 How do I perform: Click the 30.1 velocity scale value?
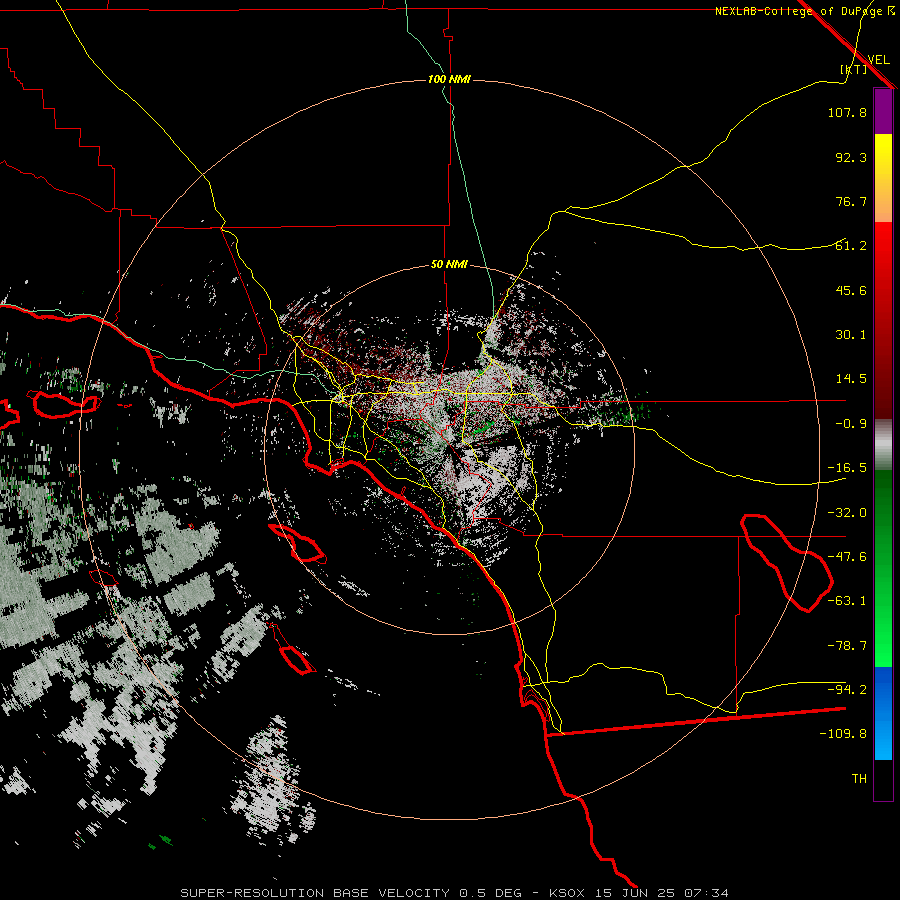851,335
